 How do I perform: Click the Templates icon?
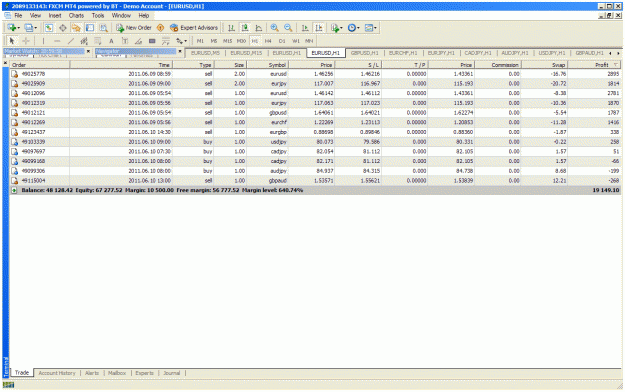coord(369,28)
